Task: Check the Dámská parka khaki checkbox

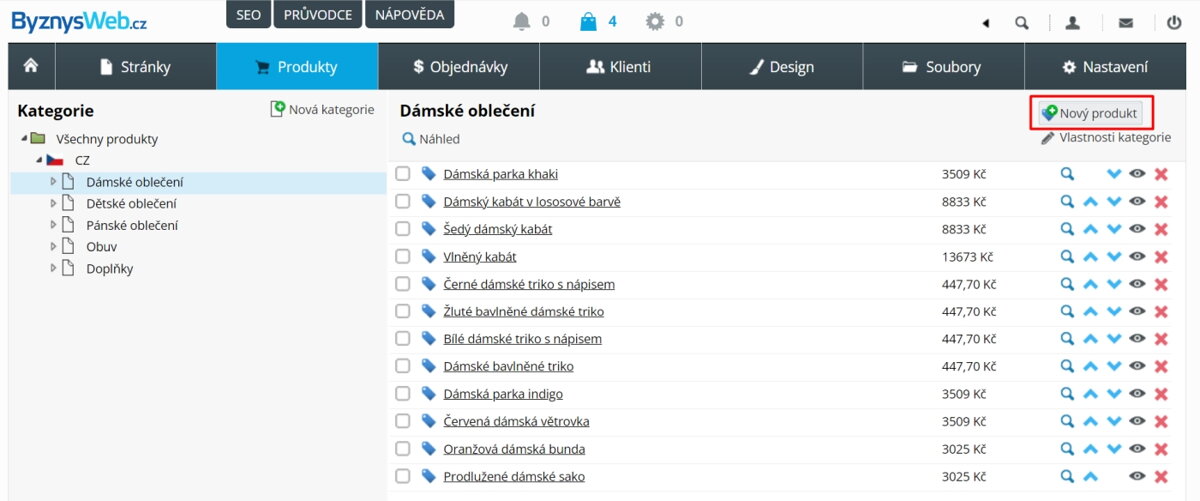Action: pyautogui.click(x=402, y=174)
